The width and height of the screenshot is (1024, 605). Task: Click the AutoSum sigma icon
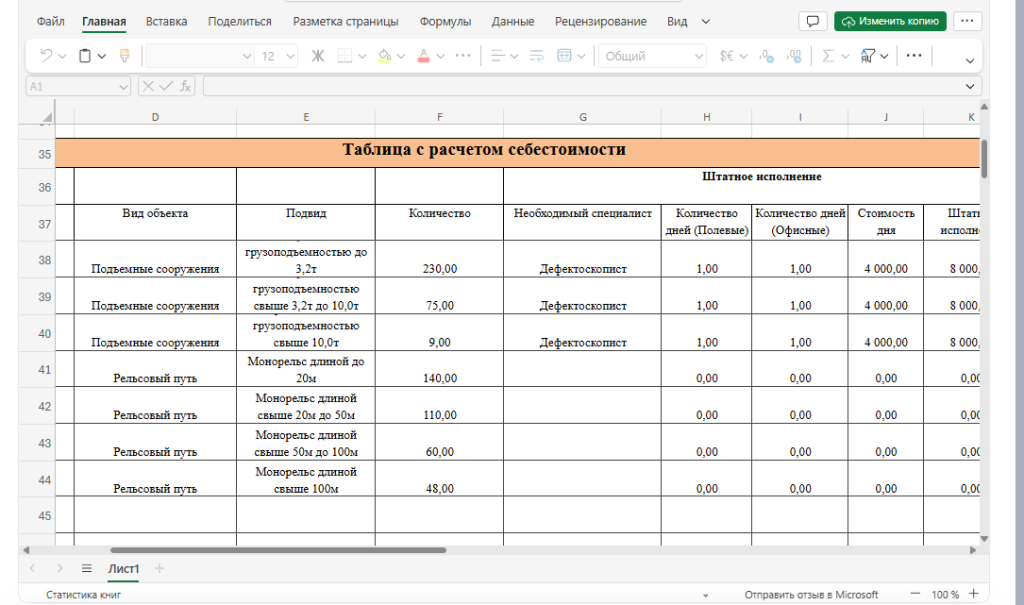(x=828, y=56)
